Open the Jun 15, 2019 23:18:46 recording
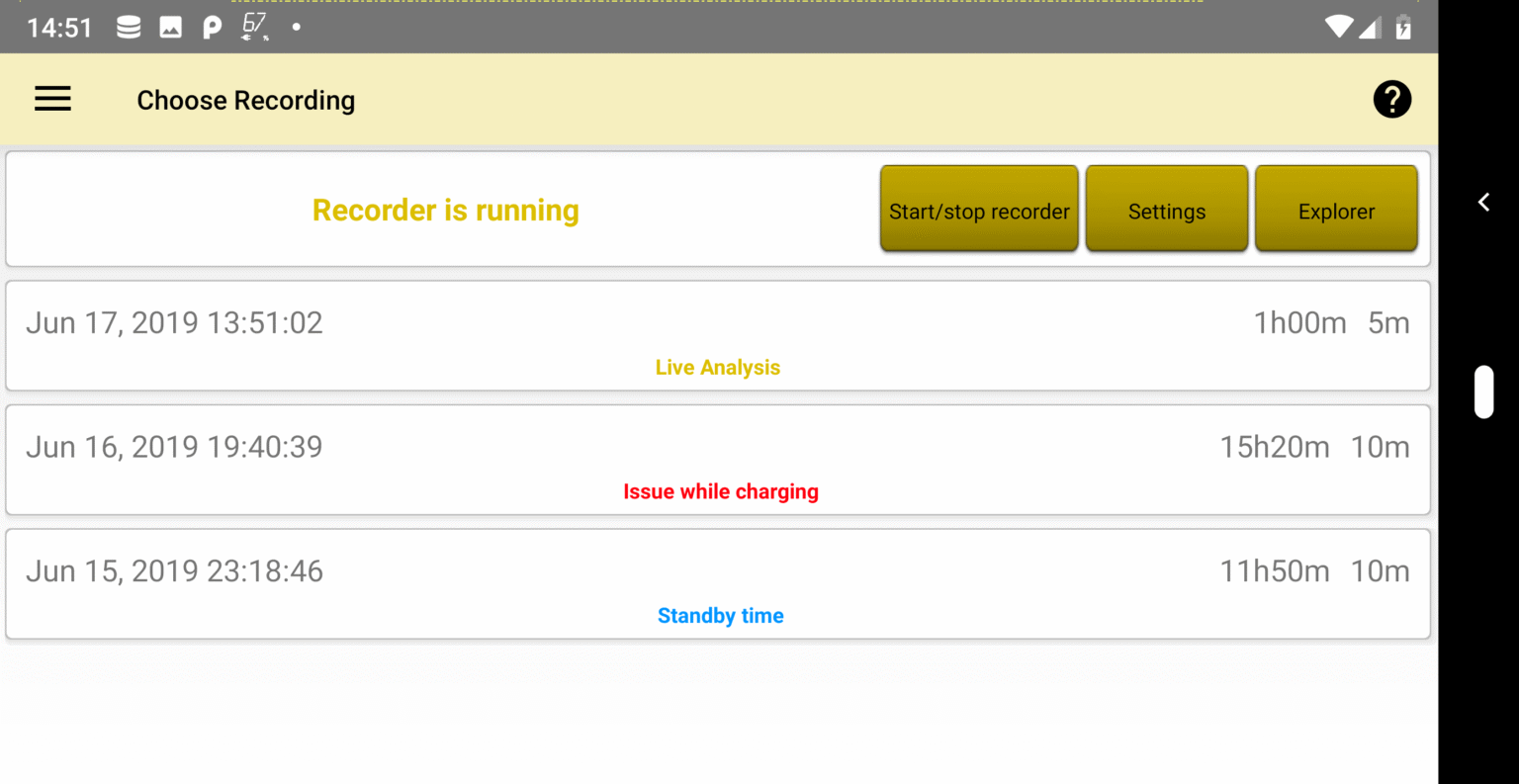 [x=718, y=584]
